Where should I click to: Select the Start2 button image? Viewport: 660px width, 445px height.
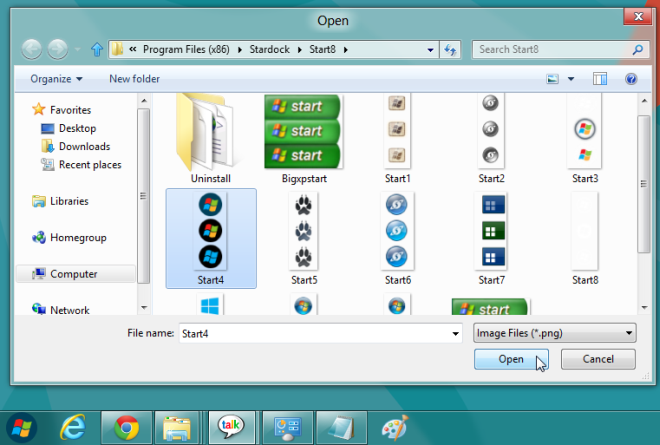(x=491, y=139)
